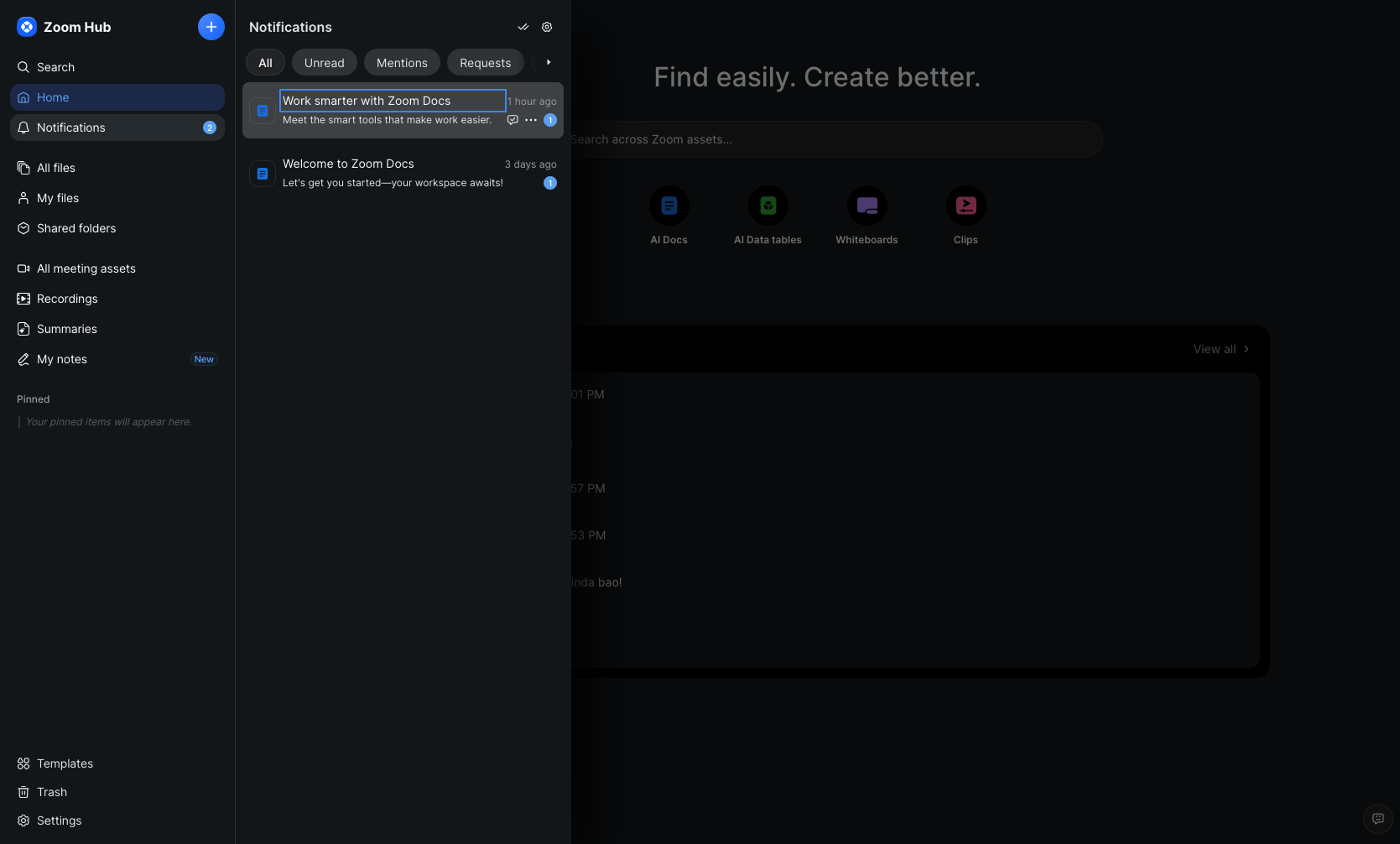Open Welcome to Zoom Docs notification
This screenshot has height=844, width=1400.
click(x=403, y=173)
